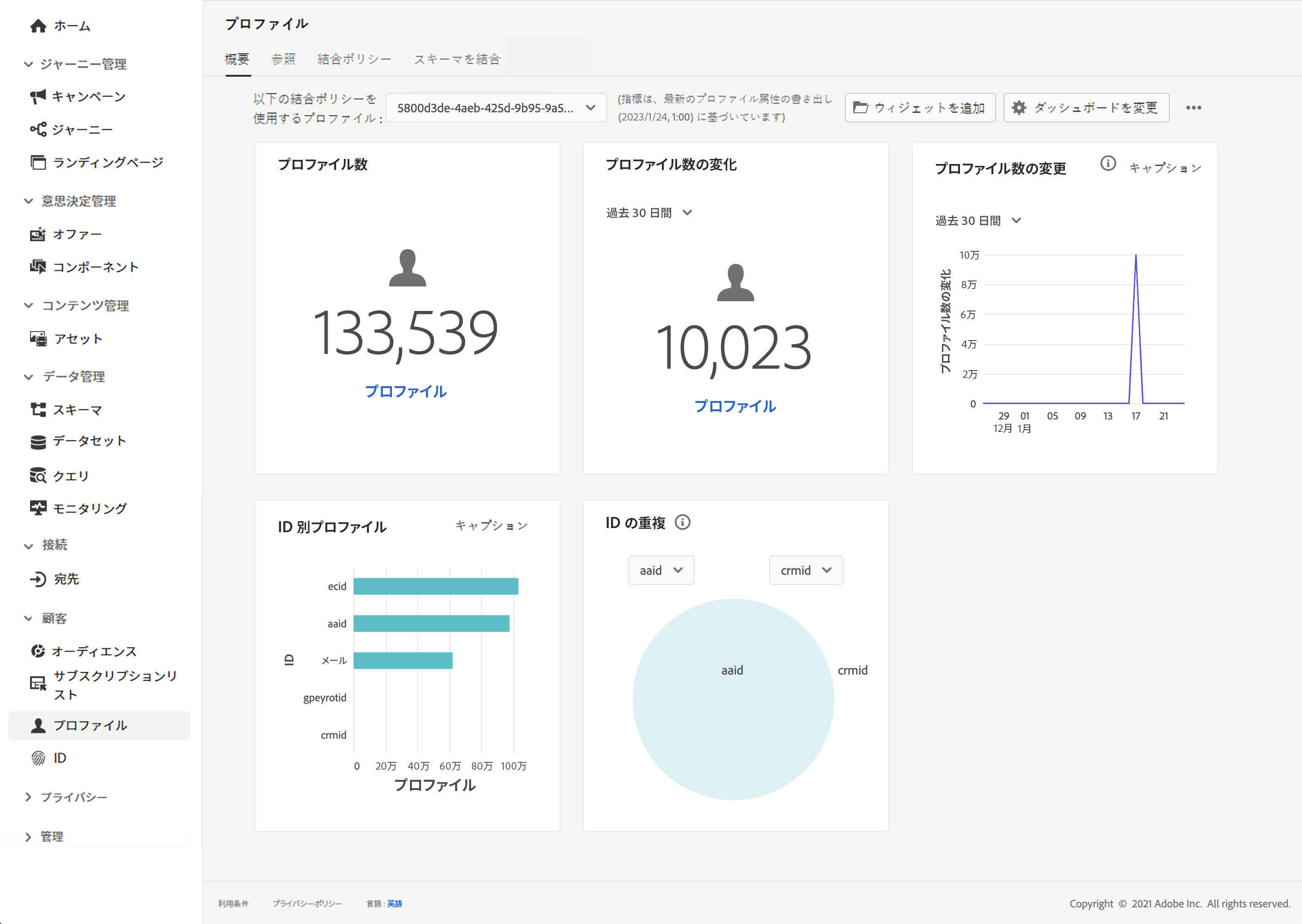The image size is (1302, 924).
Task: Click the Monitoring (モニタリング) icon
Action: tap(38, 508)
